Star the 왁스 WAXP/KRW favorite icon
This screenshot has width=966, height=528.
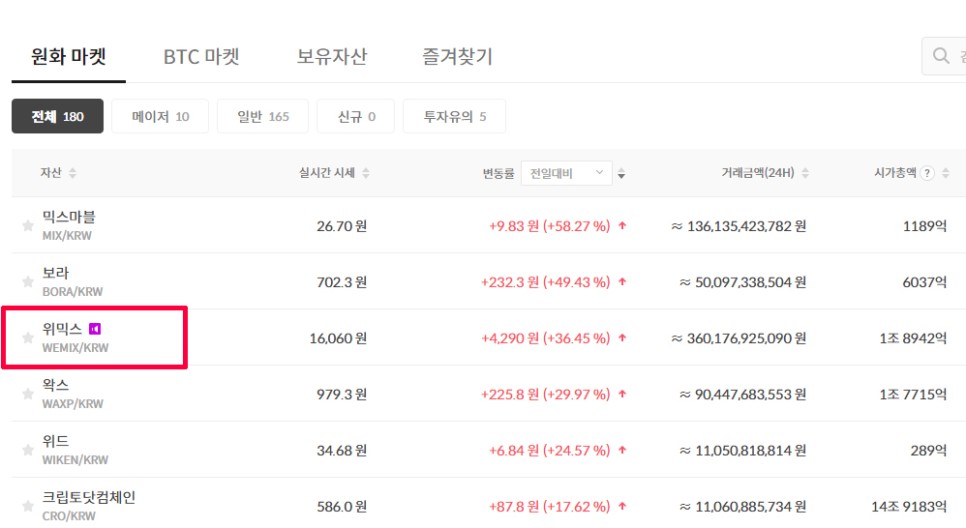coord(28,394)
